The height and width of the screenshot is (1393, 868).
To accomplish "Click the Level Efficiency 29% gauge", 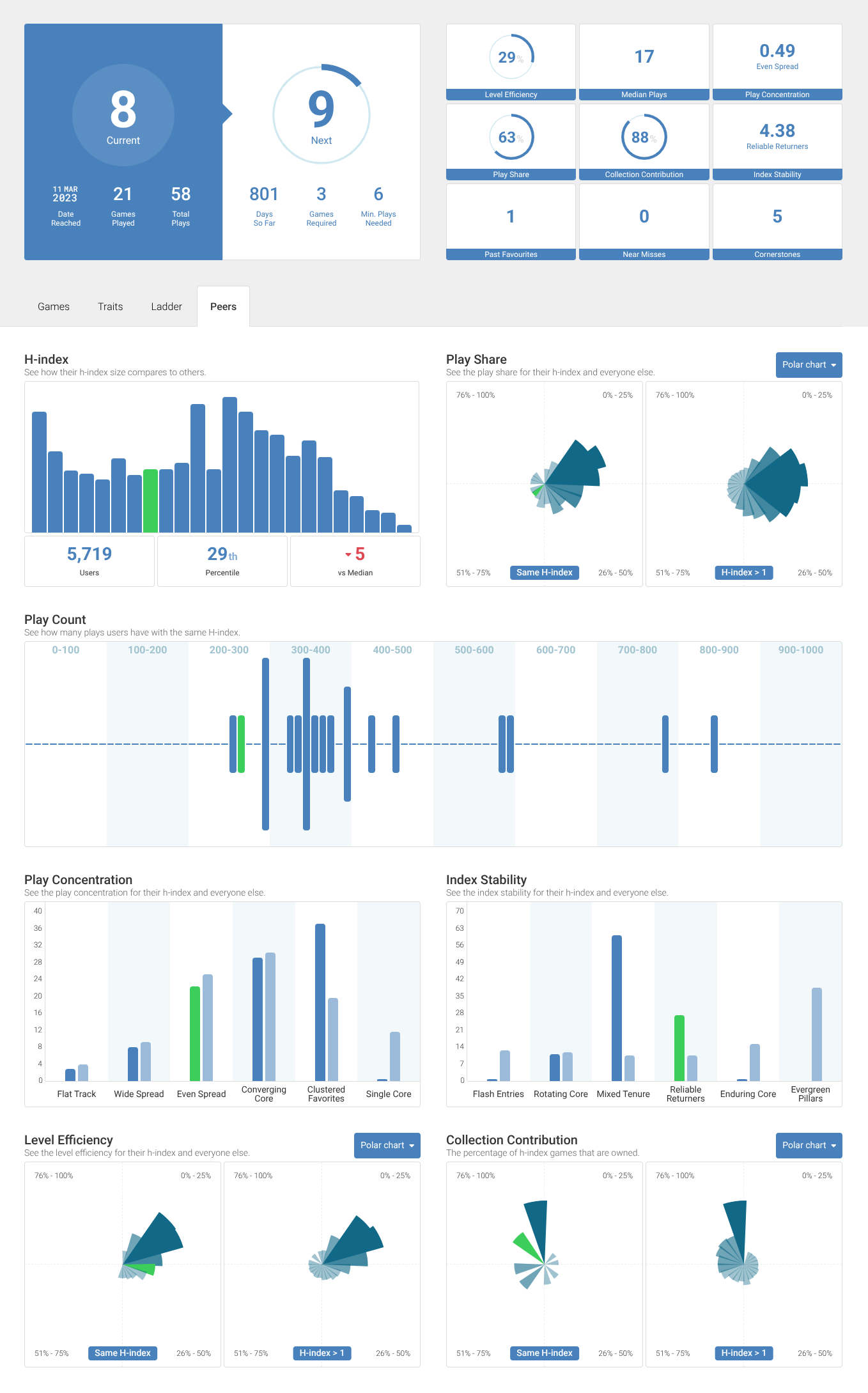I will pyautogui.click(x=511, y=57).
